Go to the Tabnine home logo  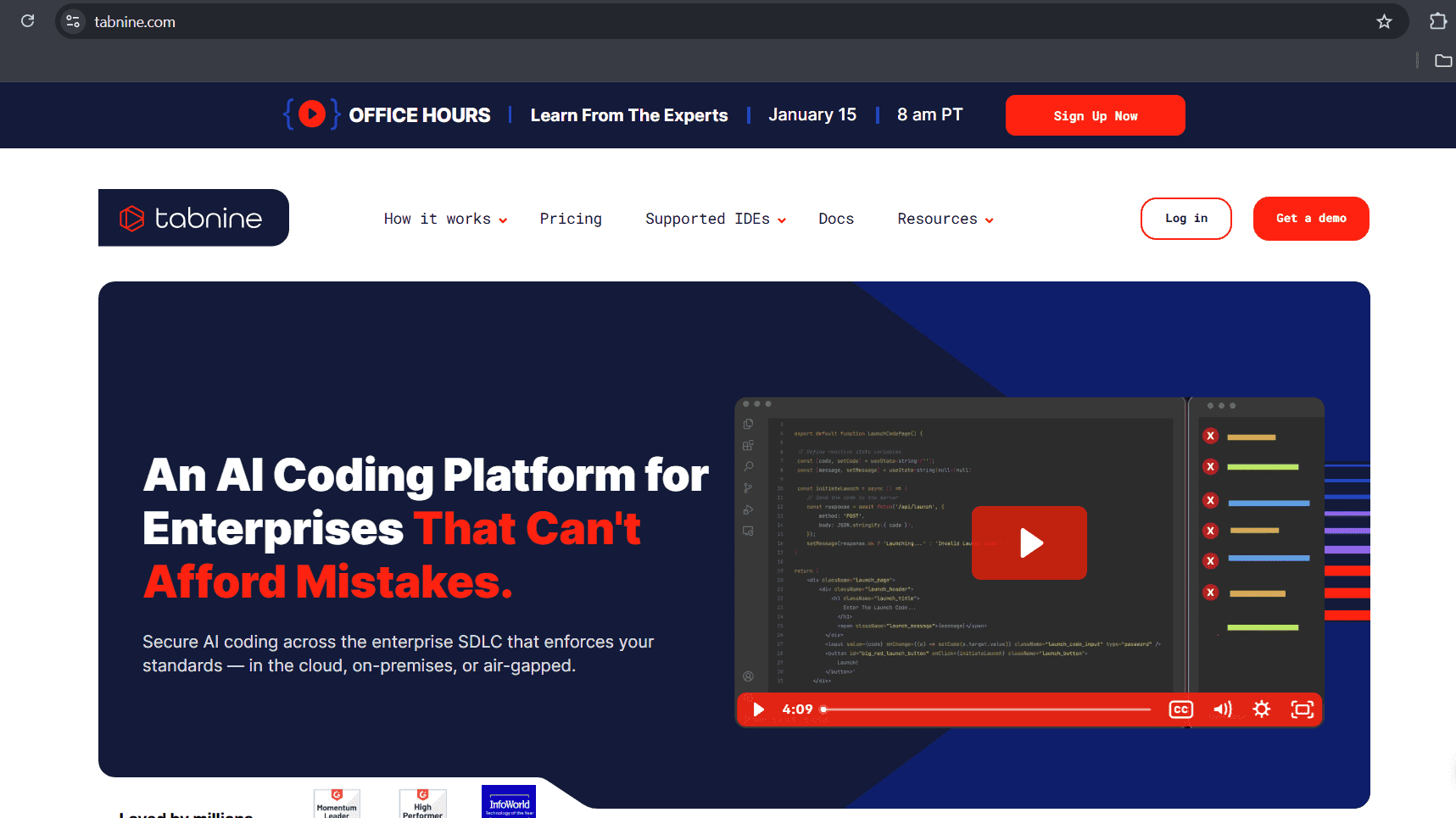pos(193,218)
